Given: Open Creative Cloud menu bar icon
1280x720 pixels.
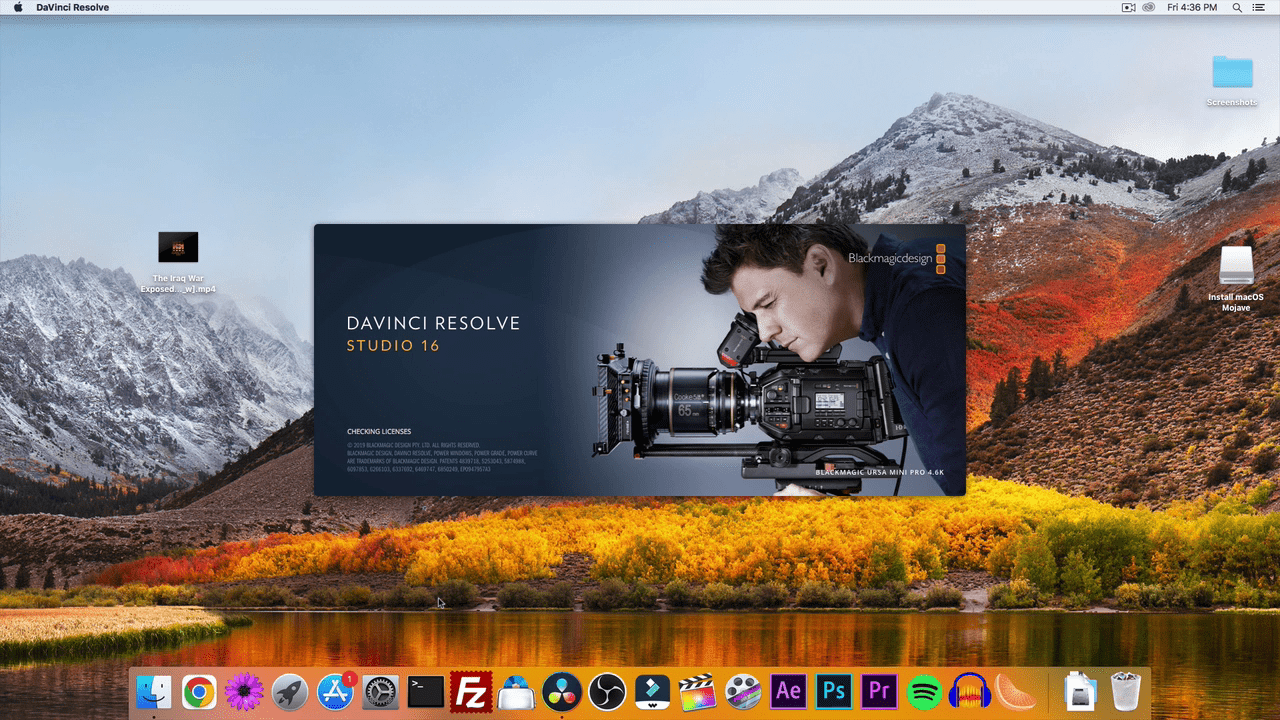Looking at the screenshot, I should (x=1148, y=7).
